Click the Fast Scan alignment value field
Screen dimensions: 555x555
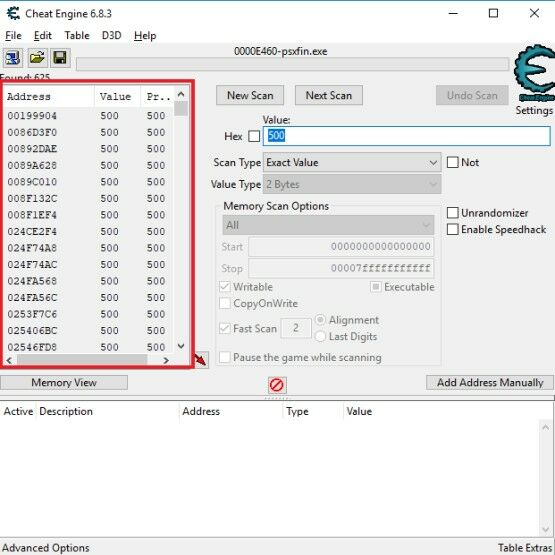pyautogui.click(x=296, y=328)
